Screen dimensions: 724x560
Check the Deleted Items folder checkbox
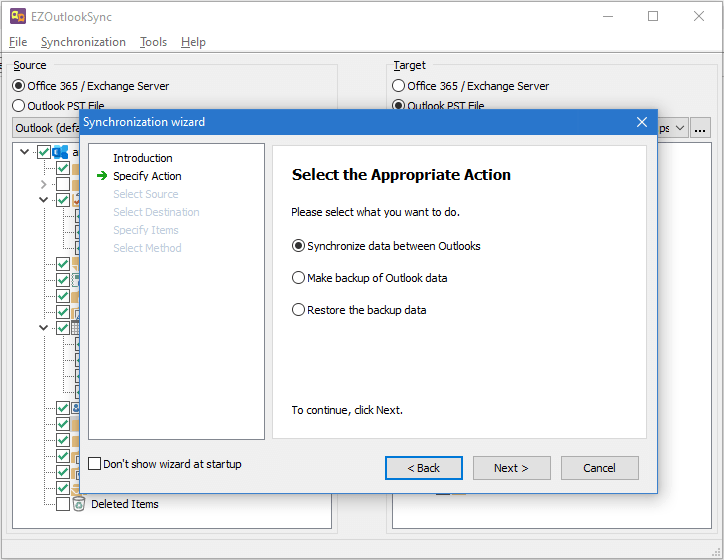tap(63, 504)
